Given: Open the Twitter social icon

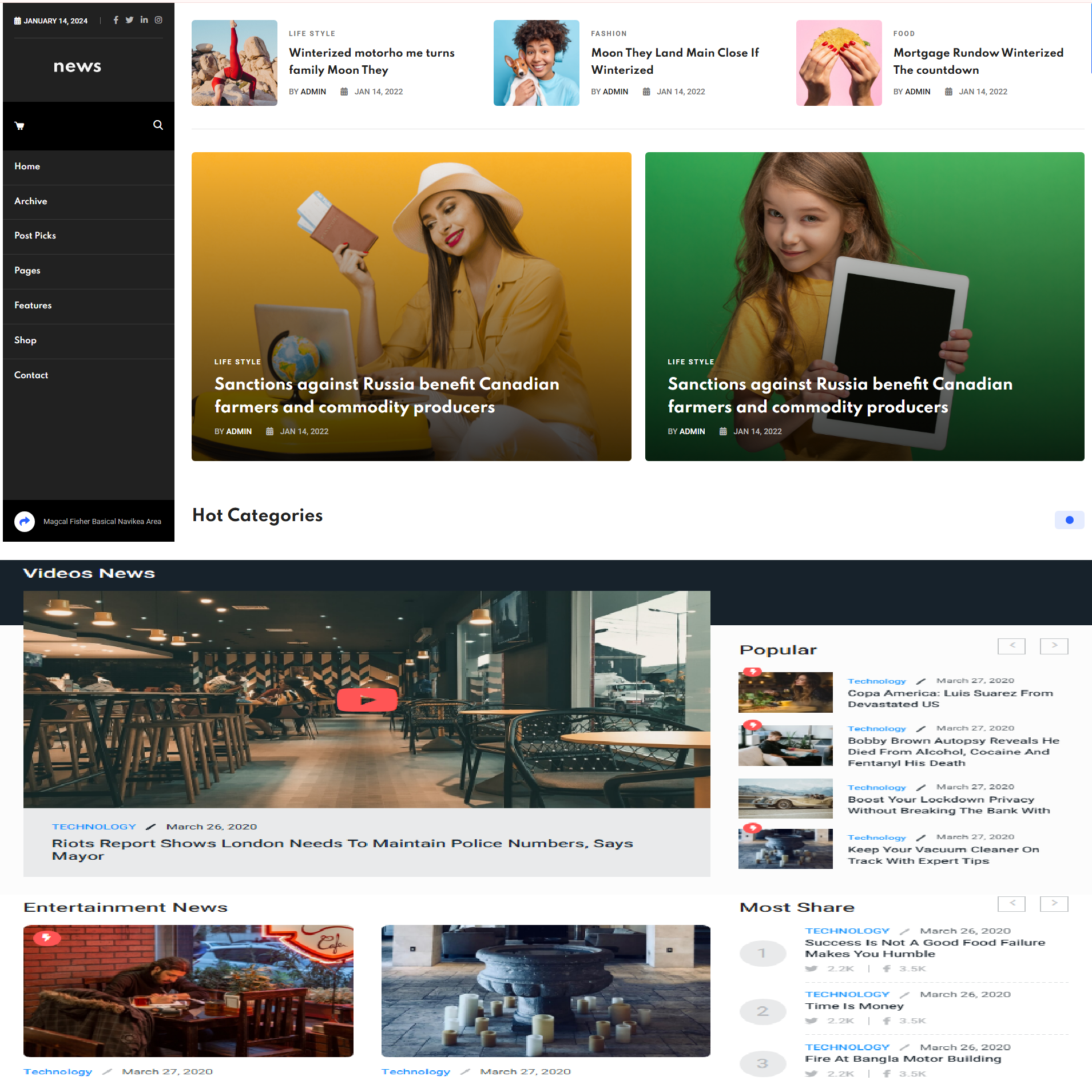Looking at the screenshot, I should pyautogui.click(x=130, y=19).
